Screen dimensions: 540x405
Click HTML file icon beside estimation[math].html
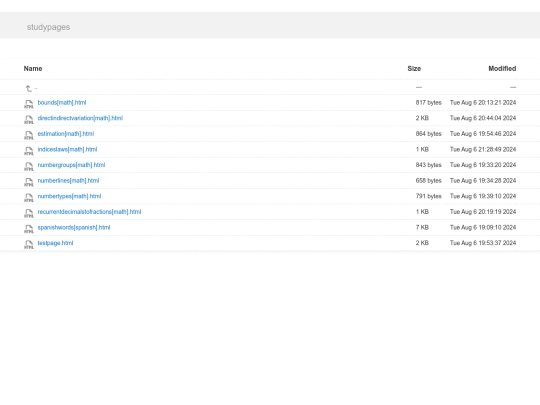(x=29, y=135)
